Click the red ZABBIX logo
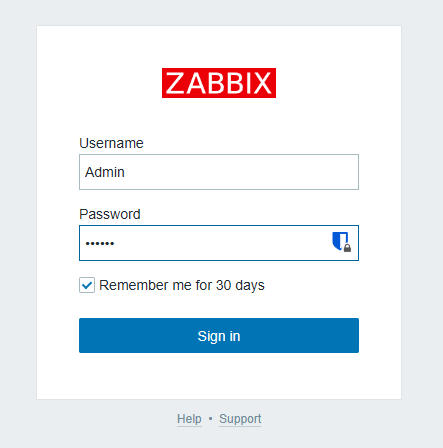 coord(219,83)
